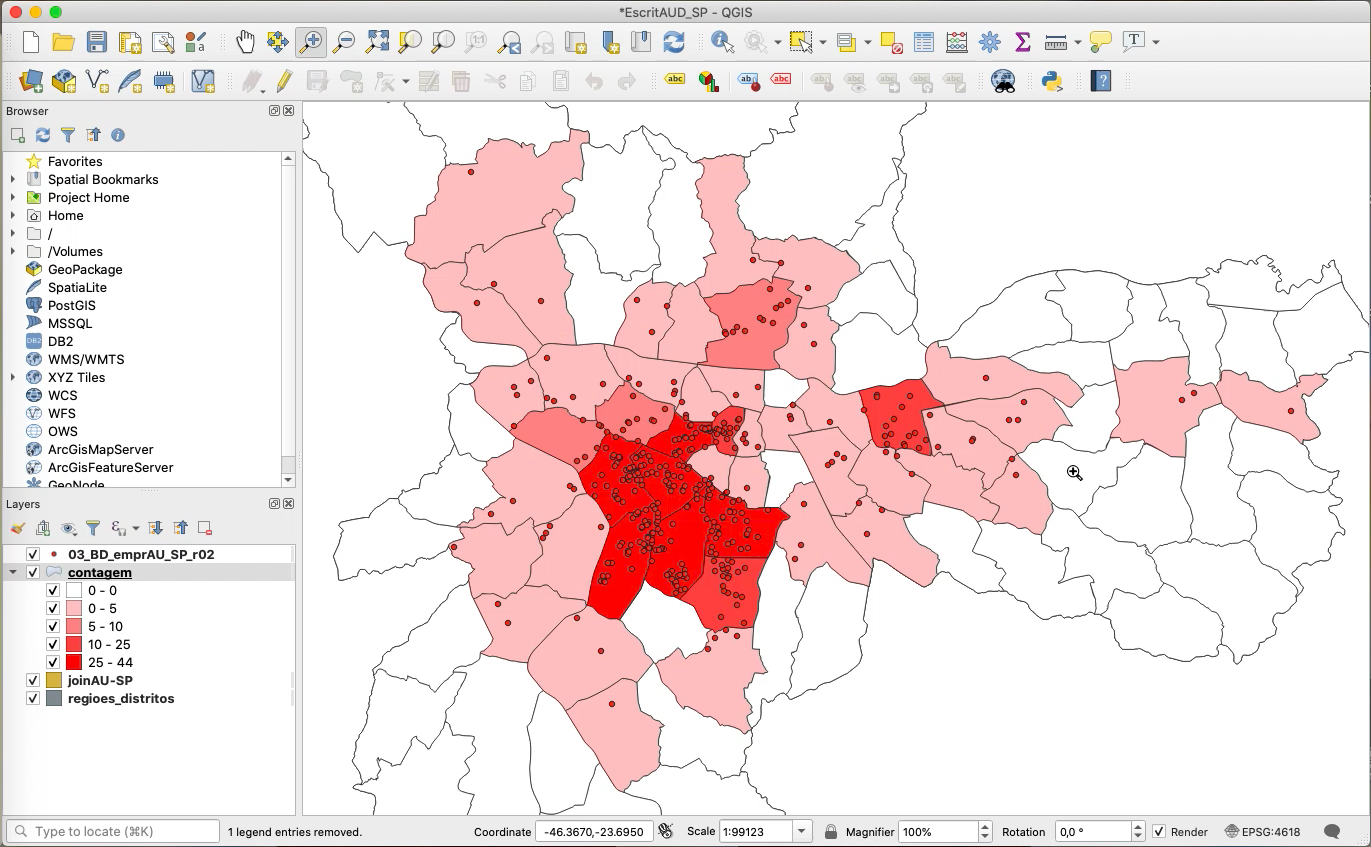Disable the Render checkbox in status bar

pos(1159,832)
